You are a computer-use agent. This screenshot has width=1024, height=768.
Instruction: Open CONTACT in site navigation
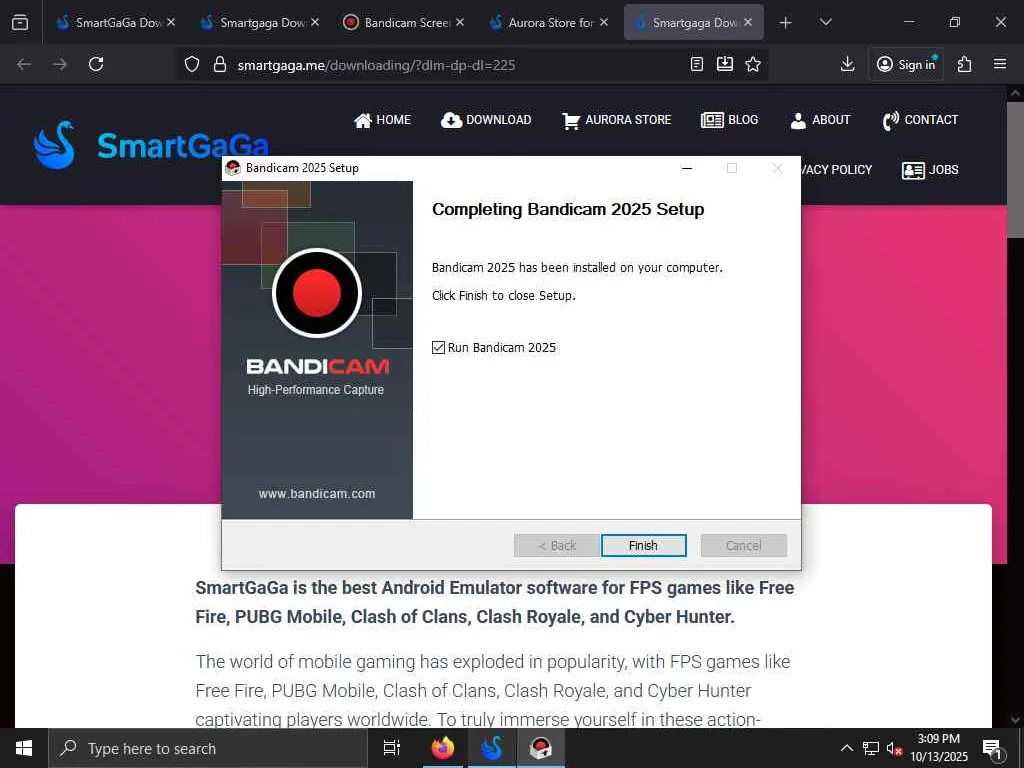tap(920, 120)
